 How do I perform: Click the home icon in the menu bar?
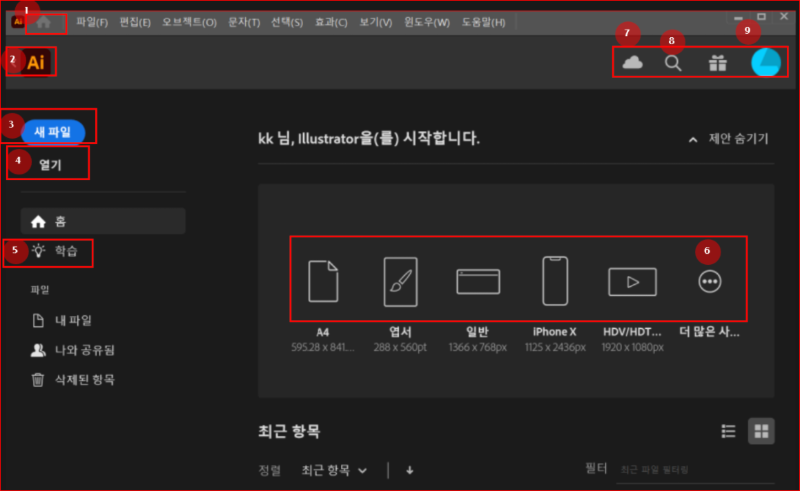click(43, 22)
